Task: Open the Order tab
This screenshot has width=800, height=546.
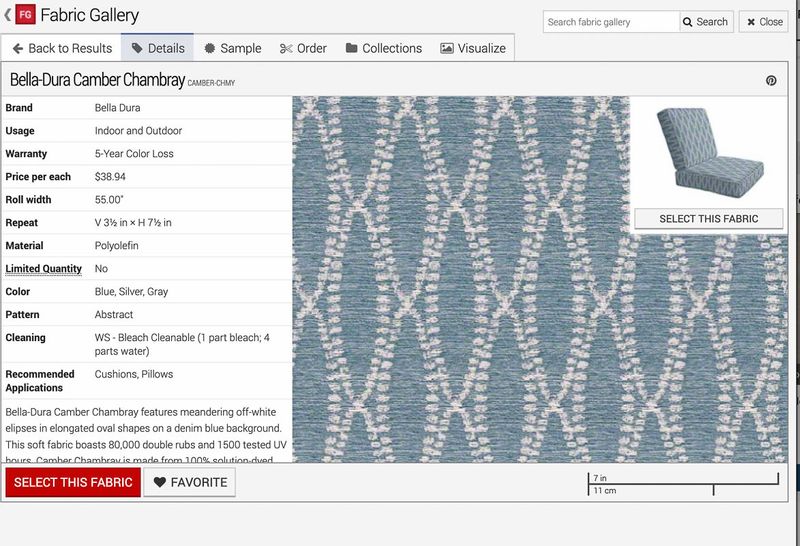Action: coord(303,48)
